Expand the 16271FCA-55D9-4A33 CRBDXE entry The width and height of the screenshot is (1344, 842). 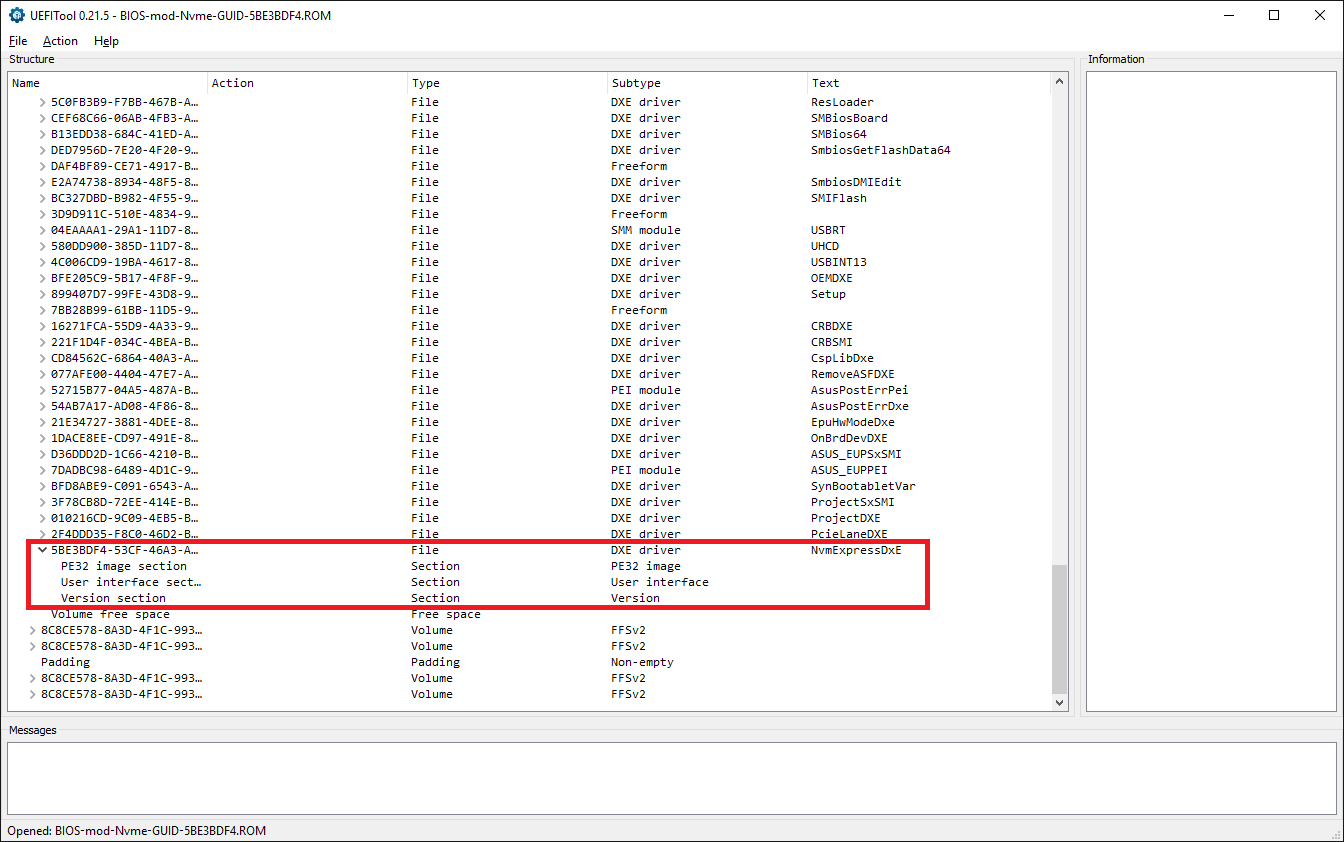click(42, 326)
